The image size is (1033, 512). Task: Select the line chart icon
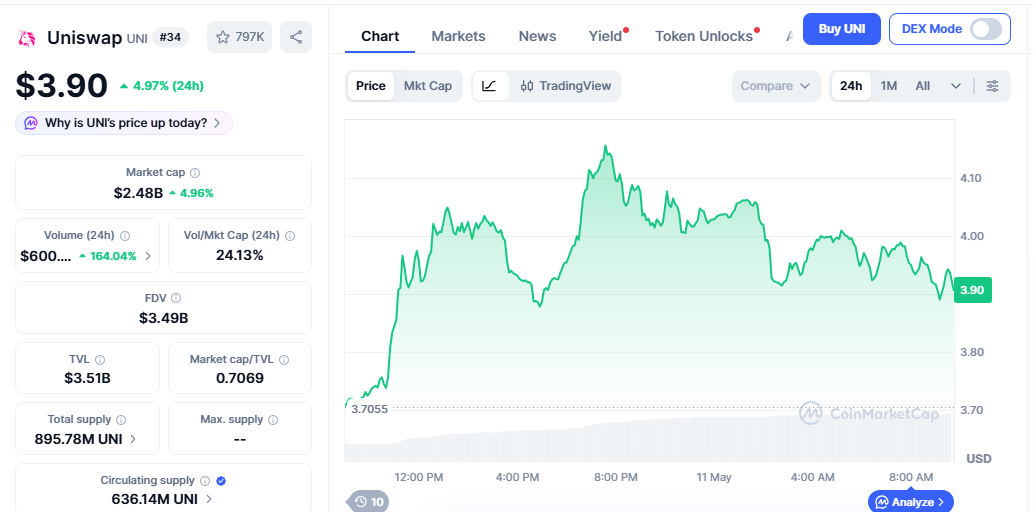pos(489,86)
